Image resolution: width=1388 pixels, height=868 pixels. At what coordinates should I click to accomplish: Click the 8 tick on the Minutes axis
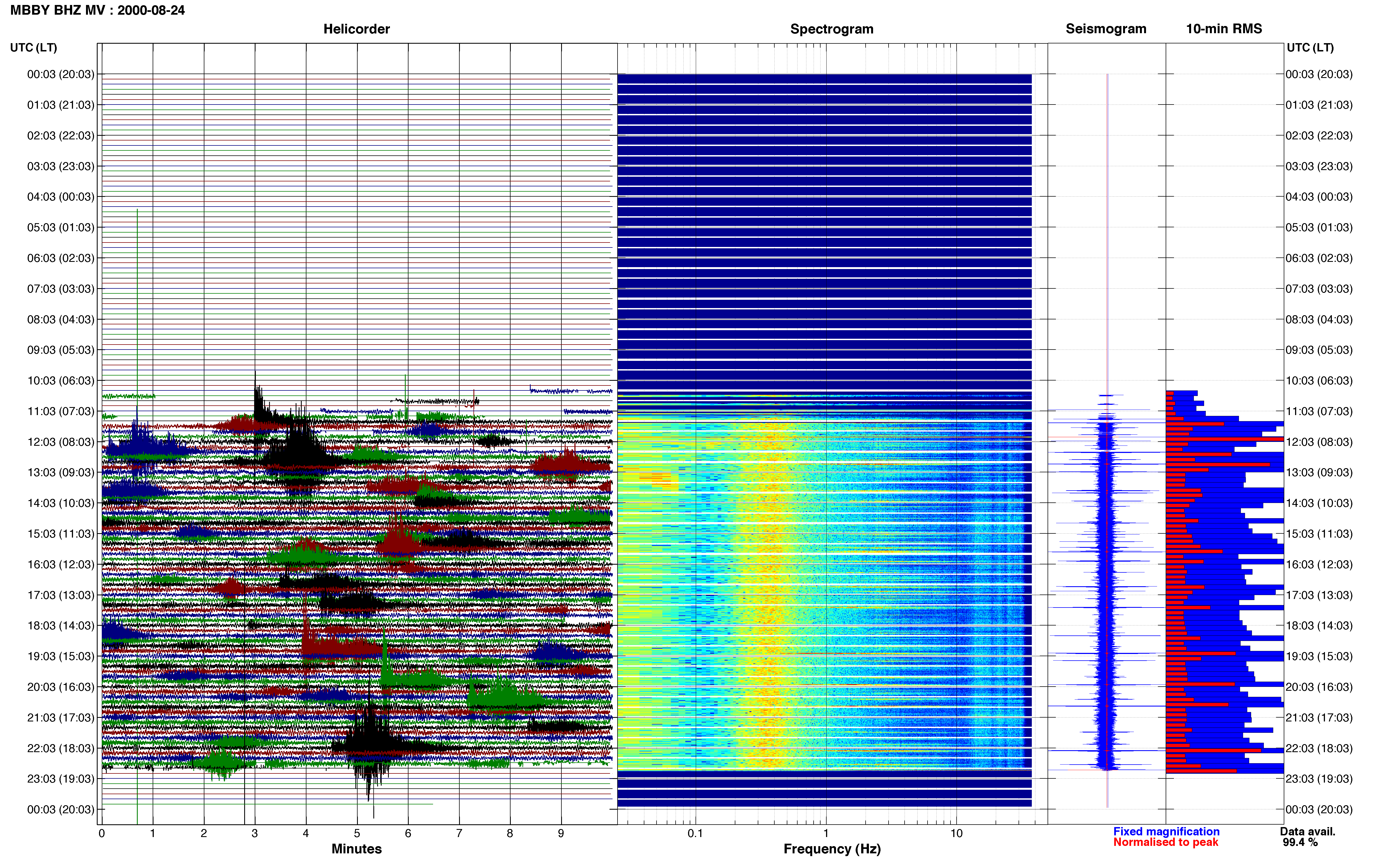(510, 833)
